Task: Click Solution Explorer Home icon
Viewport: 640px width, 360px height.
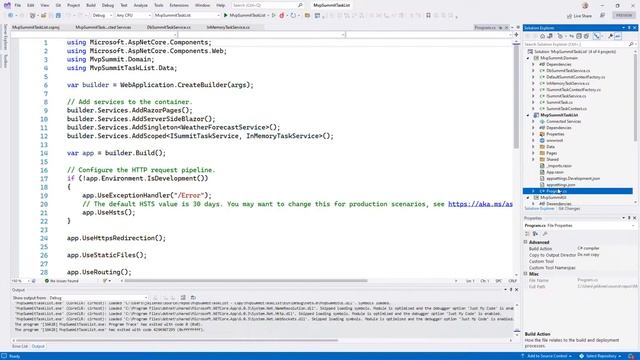Action: pyautogui.click(x=542, y=36)
